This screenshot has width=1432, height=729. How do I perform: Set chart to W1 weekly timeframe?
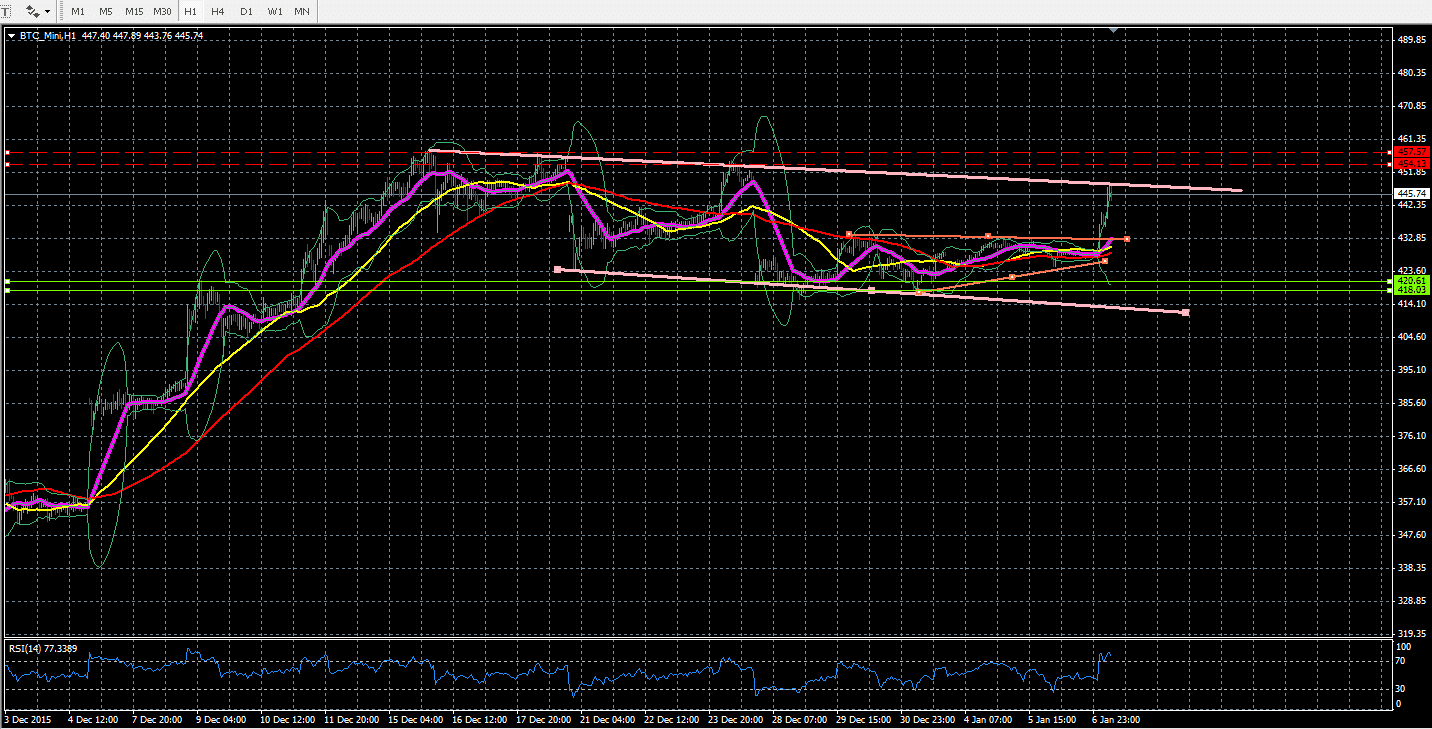pyautogui.click(x=274, y=11)
